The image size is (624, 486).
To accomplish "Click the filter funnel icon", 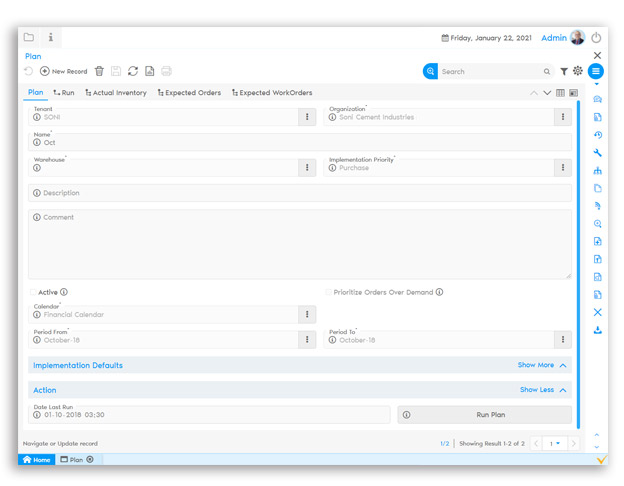I will tap(564, 72).
